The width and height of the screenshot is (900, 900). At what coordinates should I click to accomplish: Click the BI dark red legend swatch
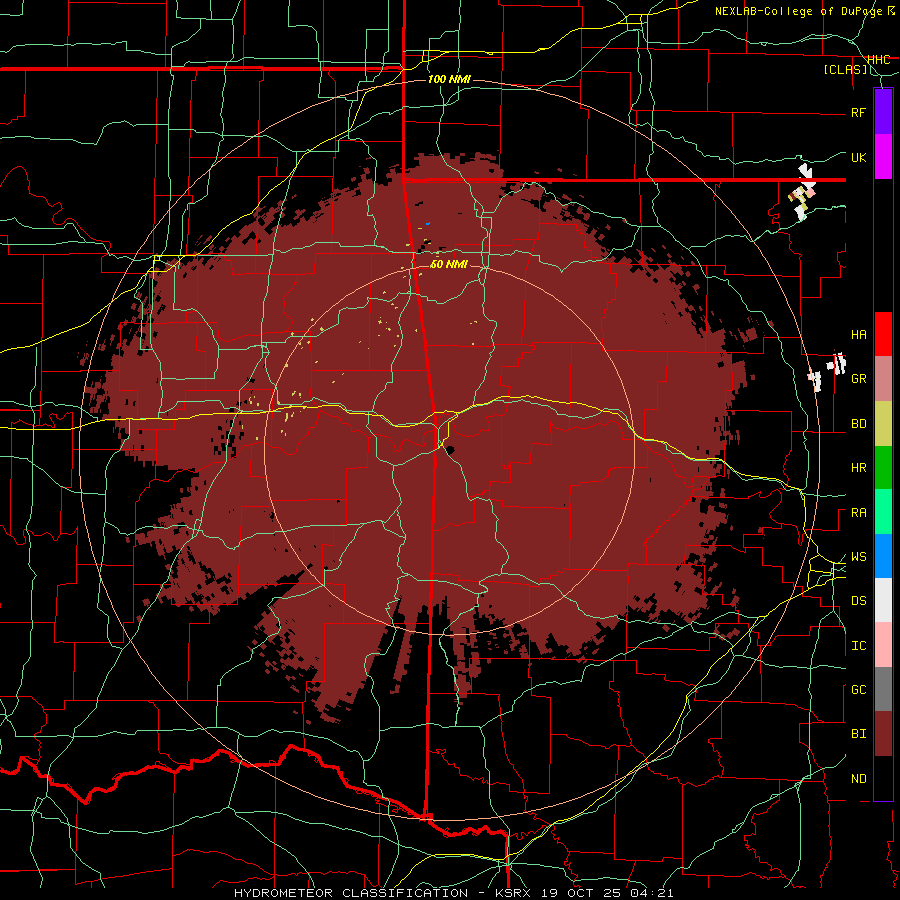883,734
